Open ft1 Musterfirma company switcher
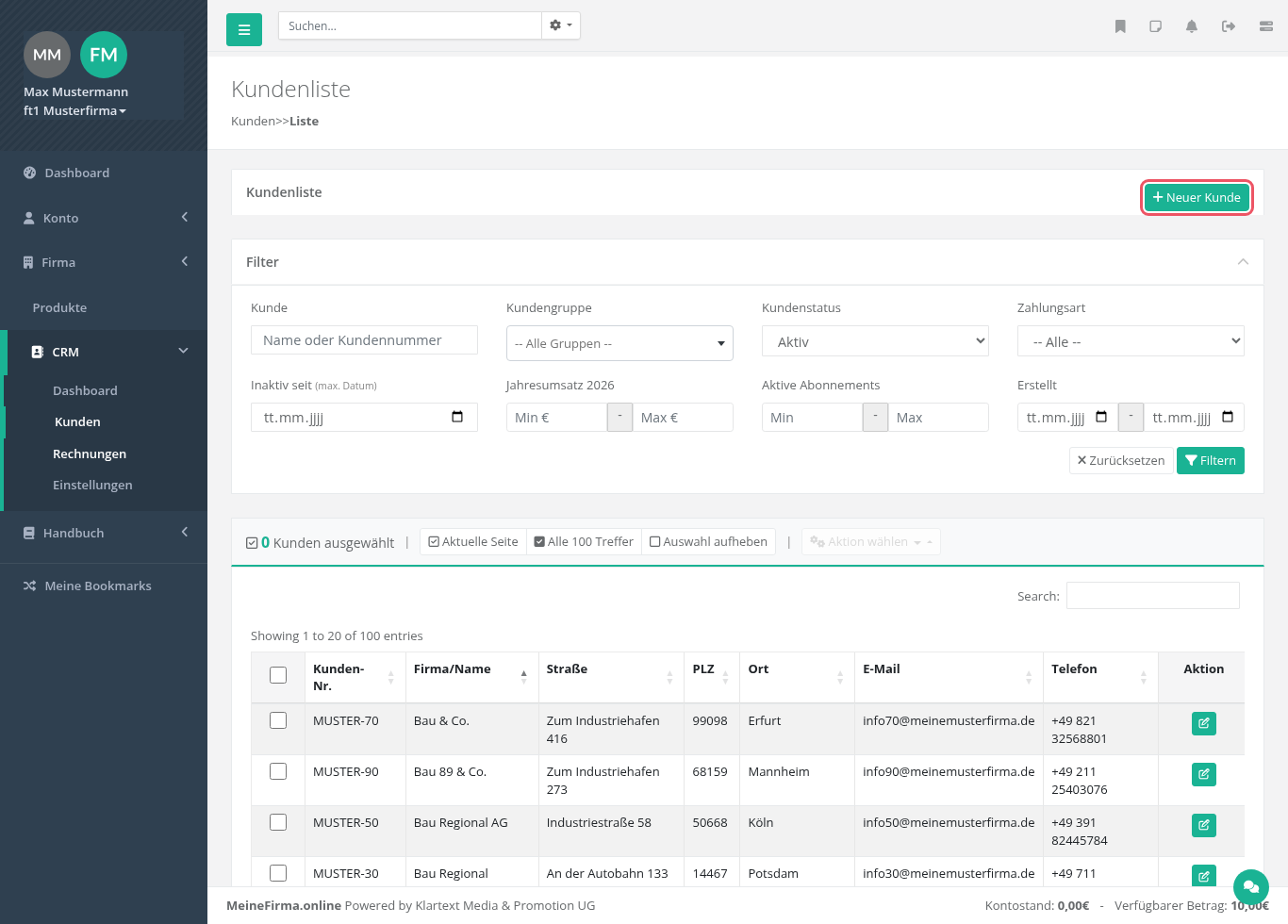The image size is (1288, 924). (x=74, y=110)
